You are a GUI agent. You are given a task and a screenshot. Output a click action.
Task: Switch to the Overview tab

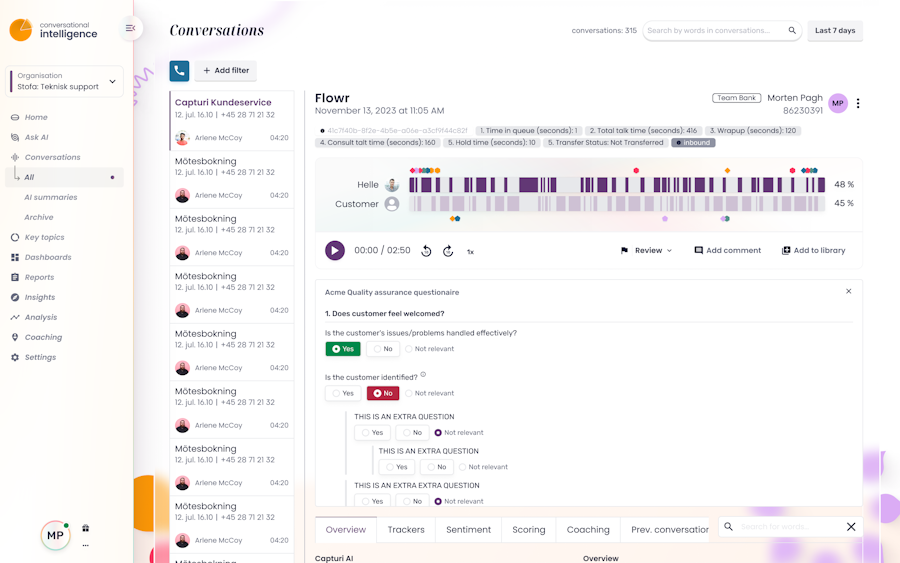(346, 530)
